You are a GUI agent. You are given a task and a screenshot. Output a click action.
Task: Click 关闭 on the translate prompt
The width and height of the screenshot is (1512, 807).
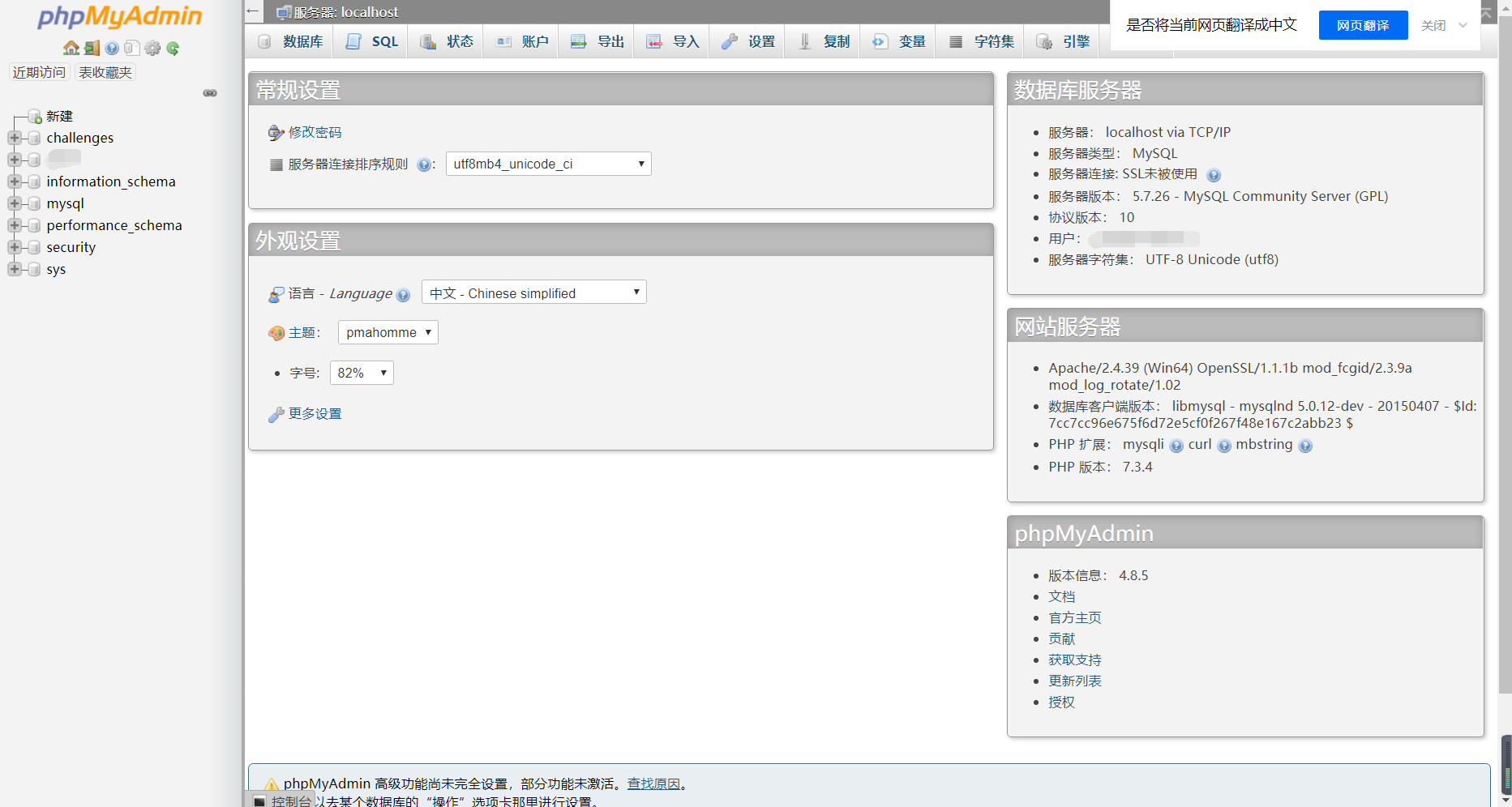pyautogui.click(x=1433, y=25)
